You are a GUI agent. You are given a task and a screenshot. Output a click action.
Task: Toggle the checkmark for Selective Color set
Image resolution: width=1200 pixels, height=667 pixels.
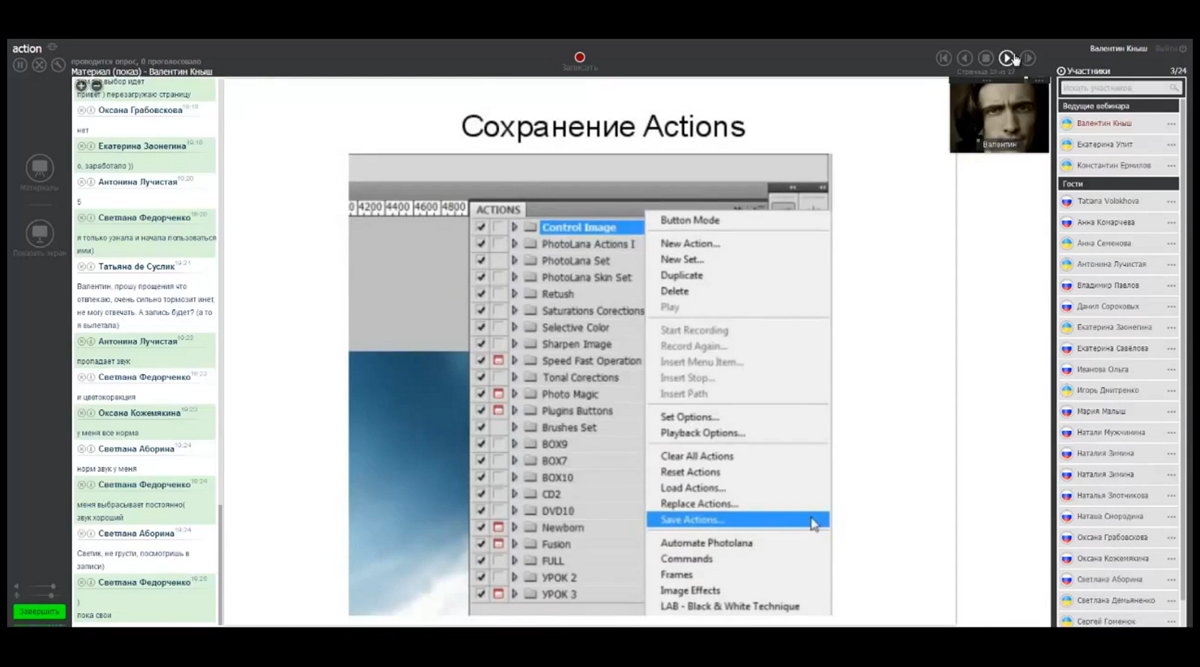tap(481, 327)
